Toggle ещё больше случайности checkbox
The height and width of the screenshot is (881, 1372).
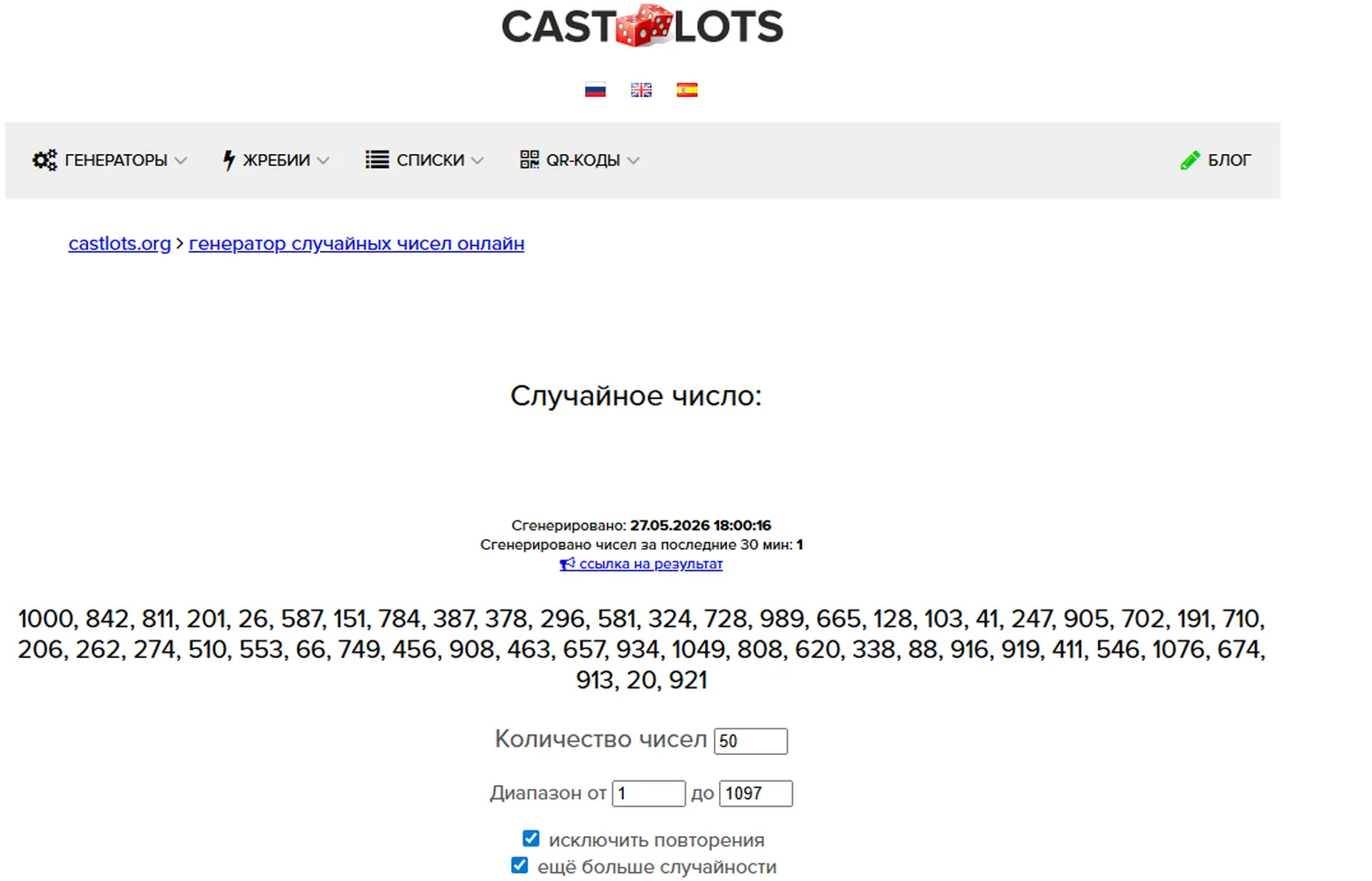(519, 865)
